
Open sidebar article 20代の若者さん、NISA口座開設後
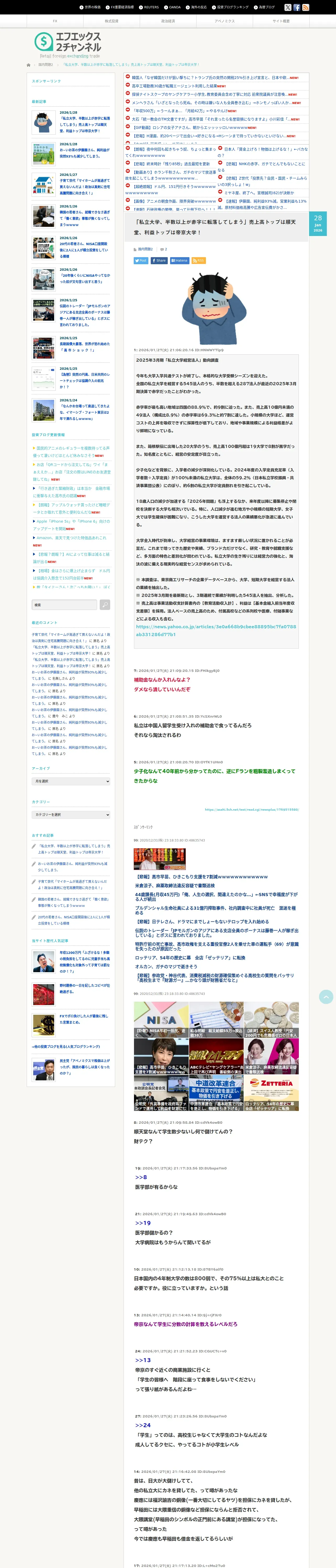click(x=85, y=250)
